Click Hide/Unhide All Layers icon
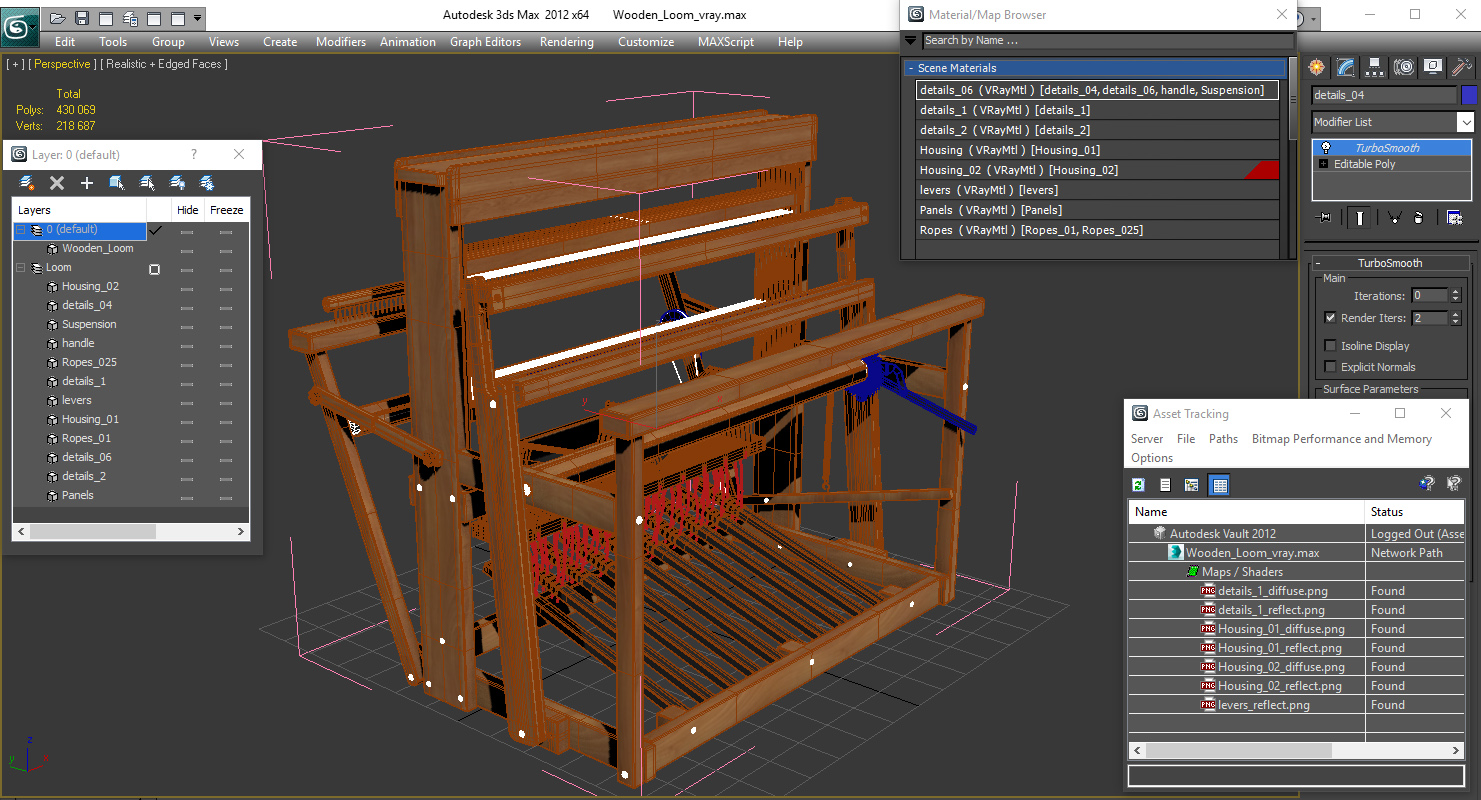Screen dimensions: 1481x800 (177, 183)
